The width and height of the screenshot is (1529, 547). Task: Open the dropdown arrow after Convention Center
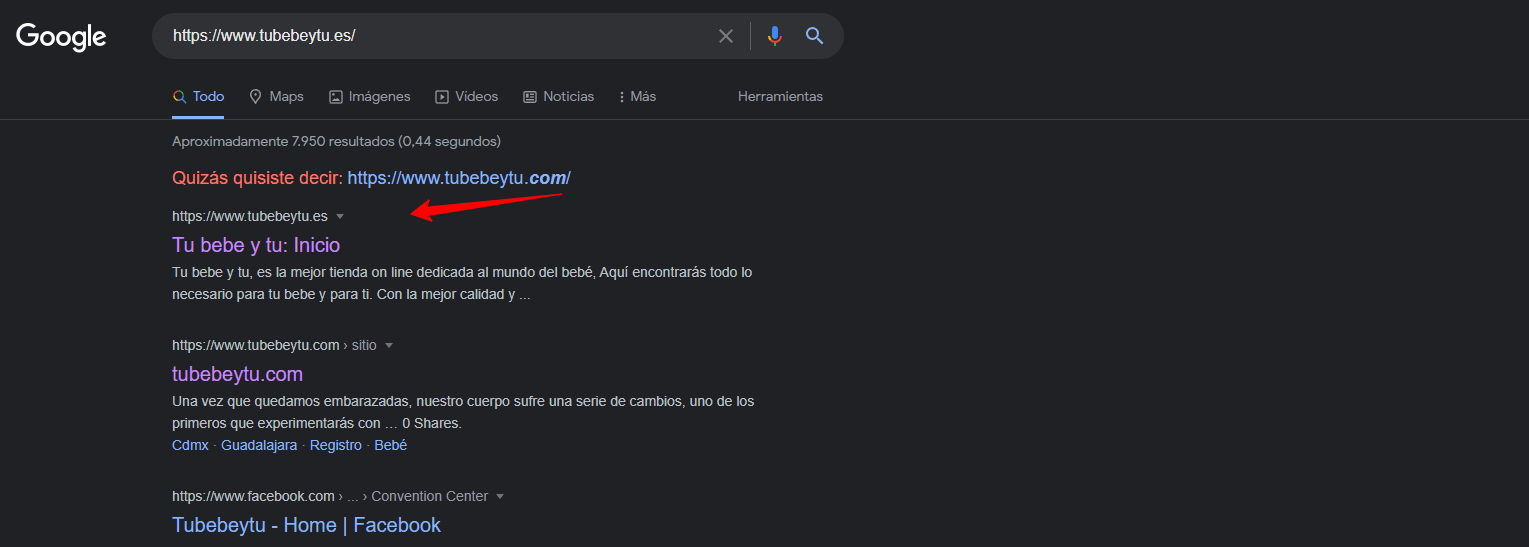click(500, 496)
